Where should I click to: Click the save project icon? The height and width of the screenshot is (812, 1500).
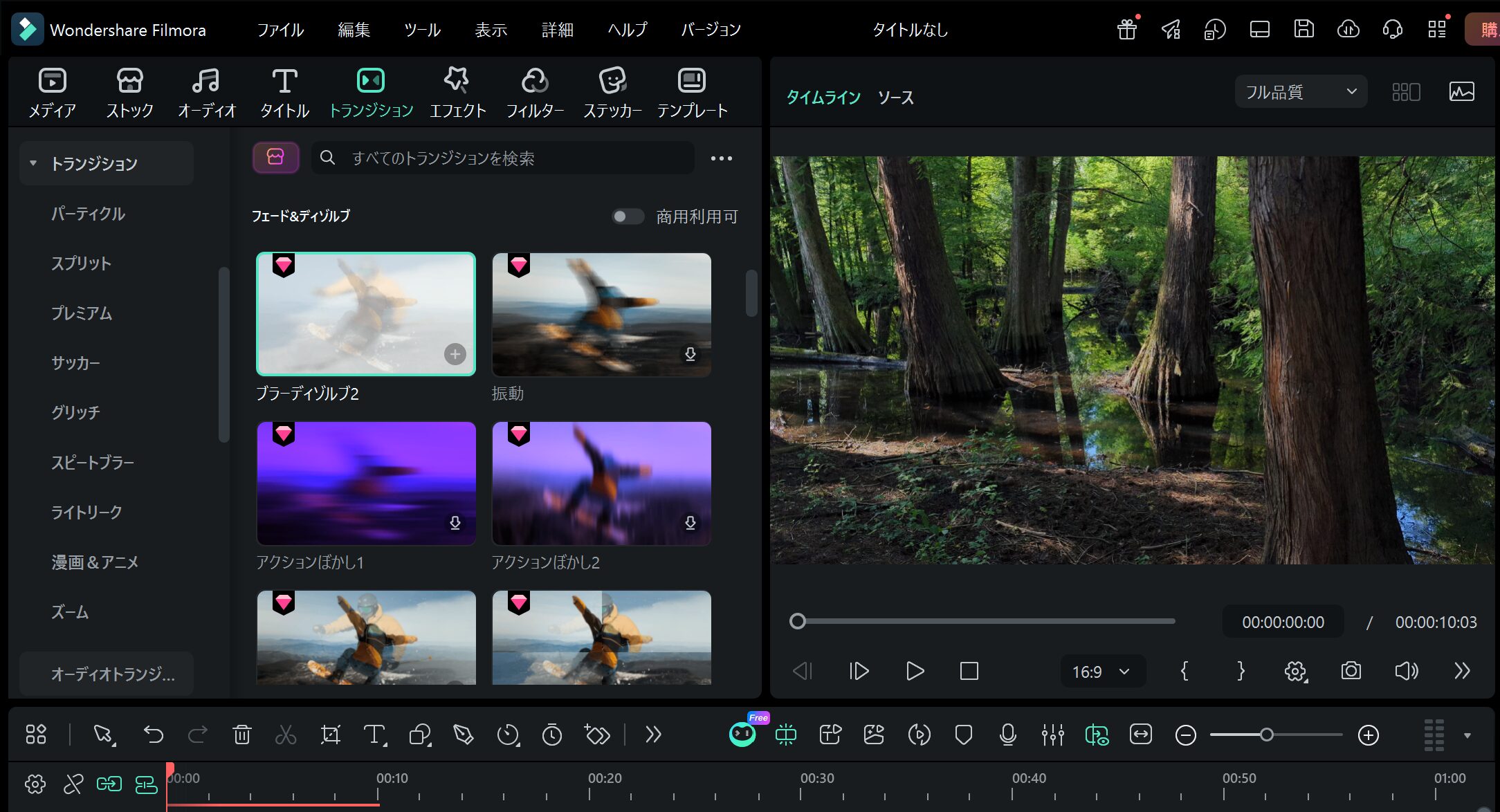tap(1304, 29)
